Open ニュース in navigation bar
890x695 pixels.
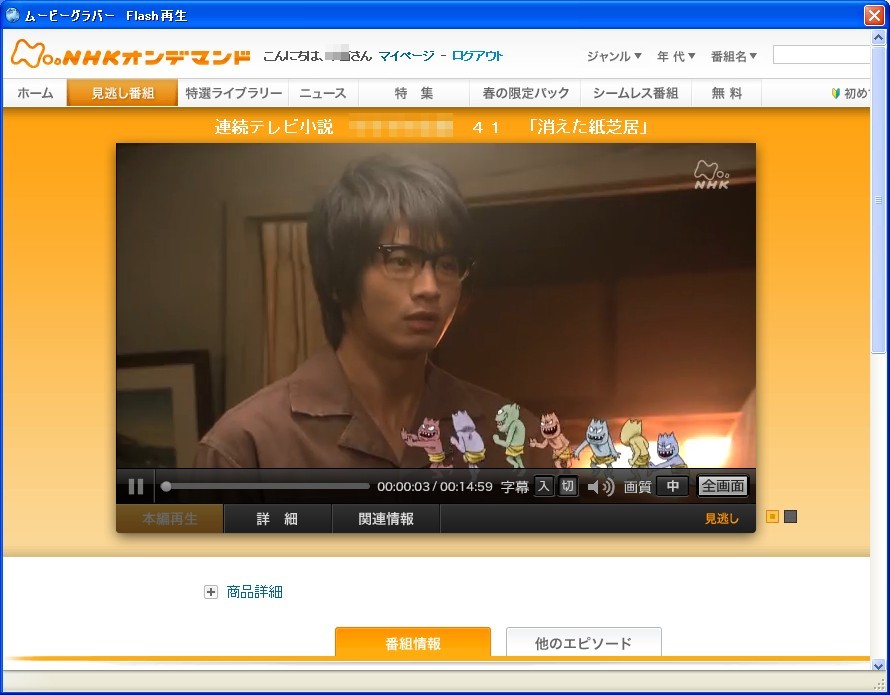click(x=323, y=93)
